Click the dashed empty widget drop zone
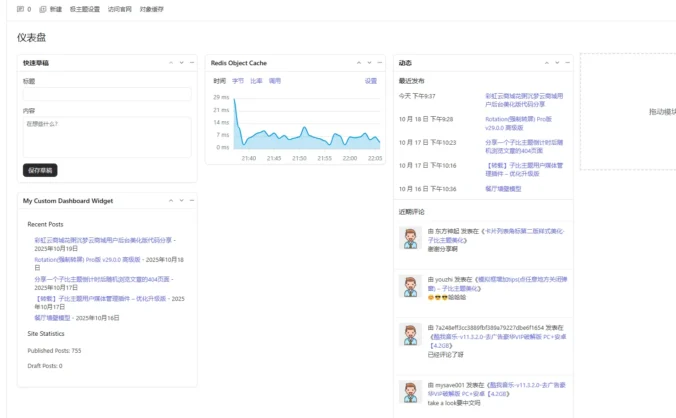The image size is (676, 418). [x=629, y=112]
